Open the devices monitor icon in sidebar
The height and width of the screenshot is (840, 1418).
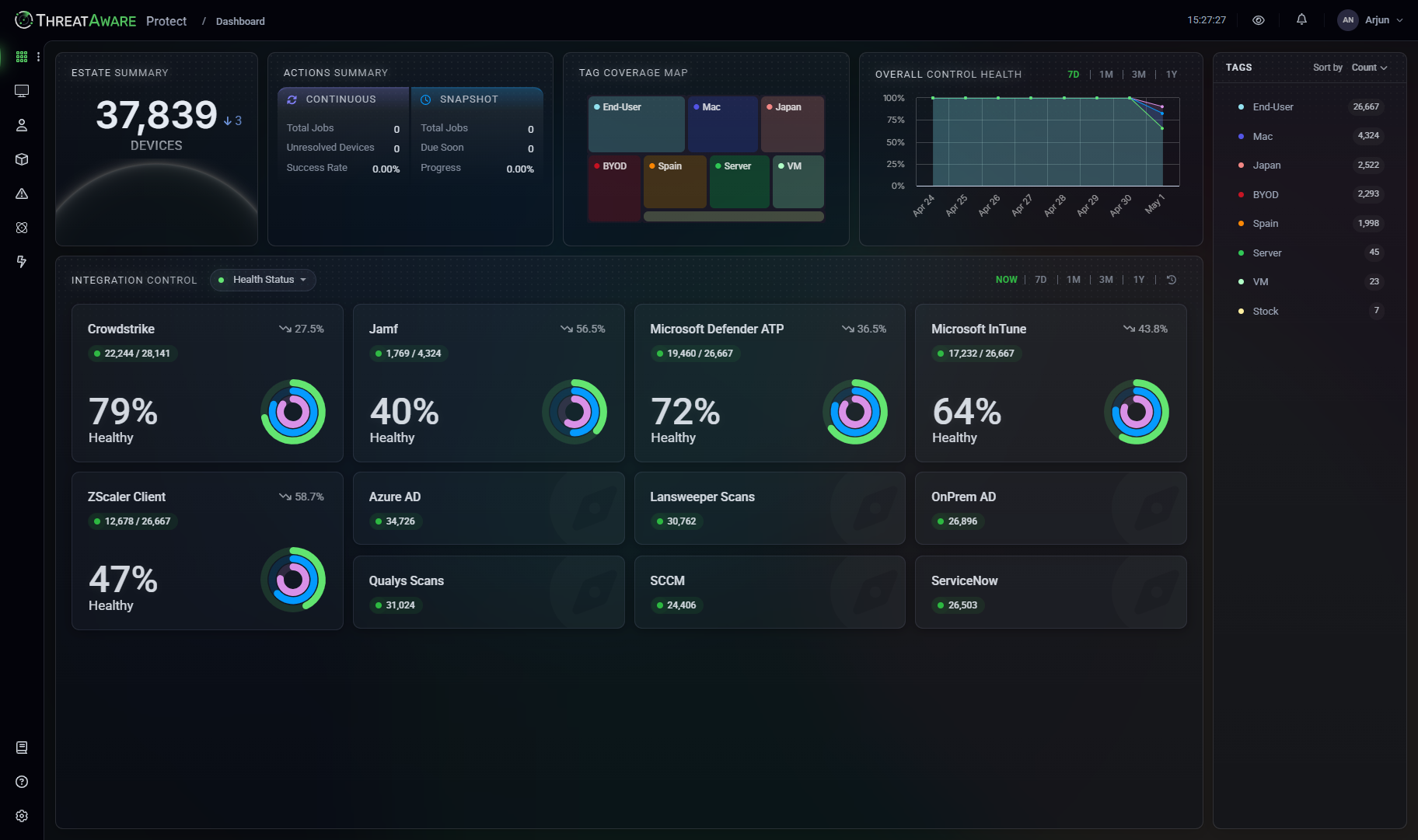[x=22, y=91]
